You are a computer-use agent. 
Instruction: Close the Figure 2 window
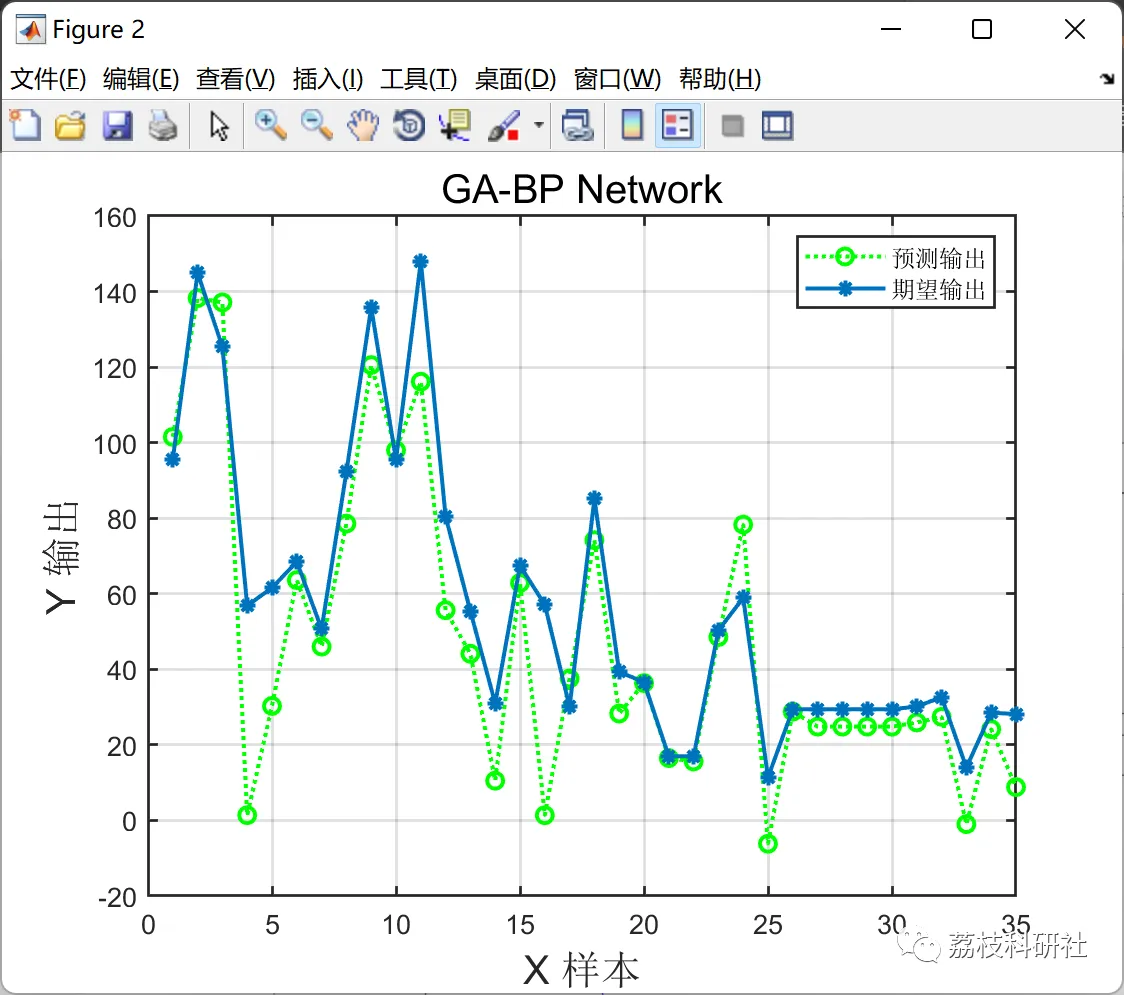(x=1075, y=29)
